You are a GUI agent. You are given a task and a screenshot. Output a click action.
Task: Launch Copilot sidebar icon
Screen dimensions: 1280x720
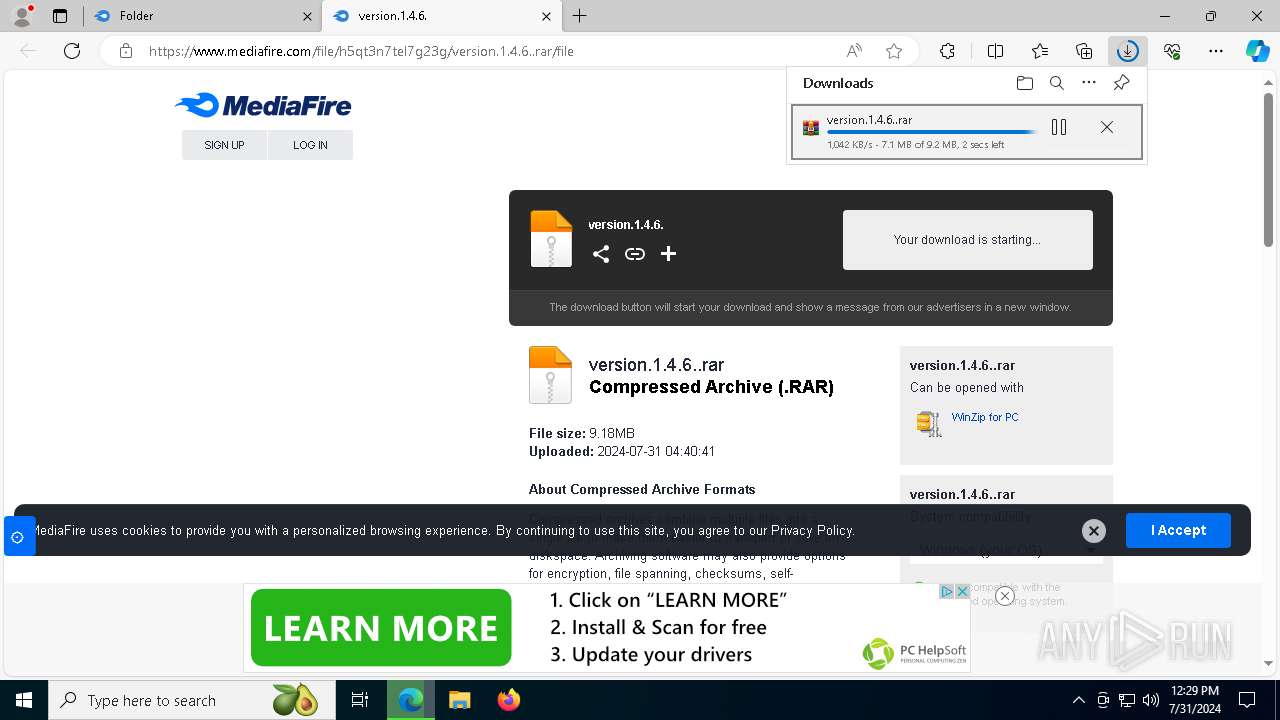pyautogui.click(x=1257, y=51)
